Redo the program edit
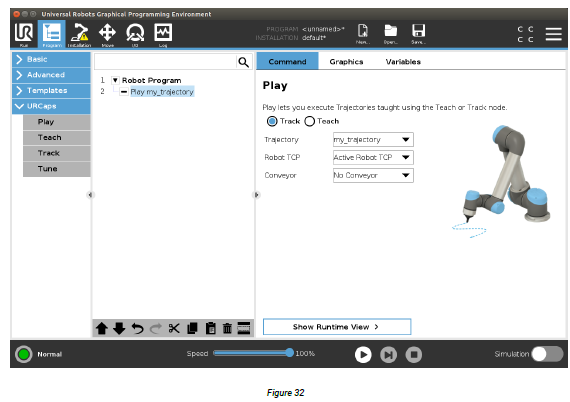Viewport: 570px width, 402px height. point(156,328)
